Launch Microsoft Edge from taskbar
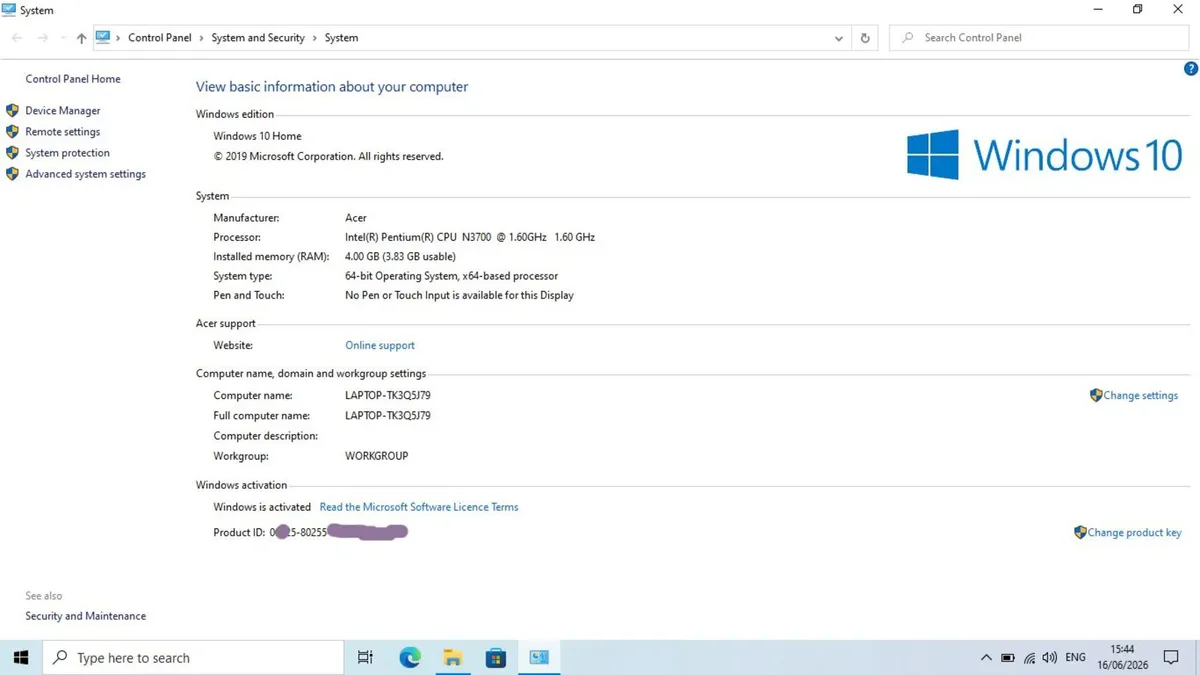Viewport: 1200px width, 675px height. point(410,657)
